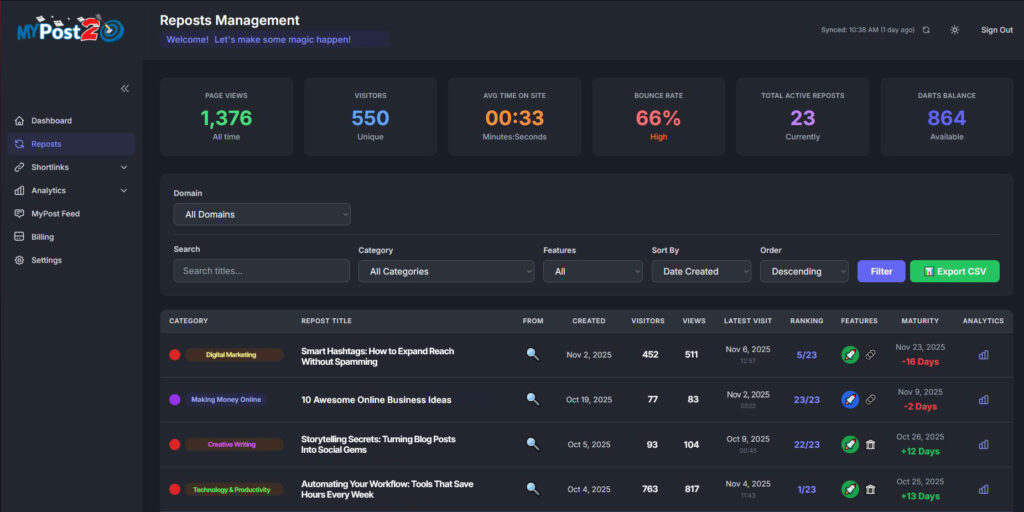Collapse the sidebar with double-chevron icon
1024x512 pixels.
pyautogui.click(x=125, y=88)
